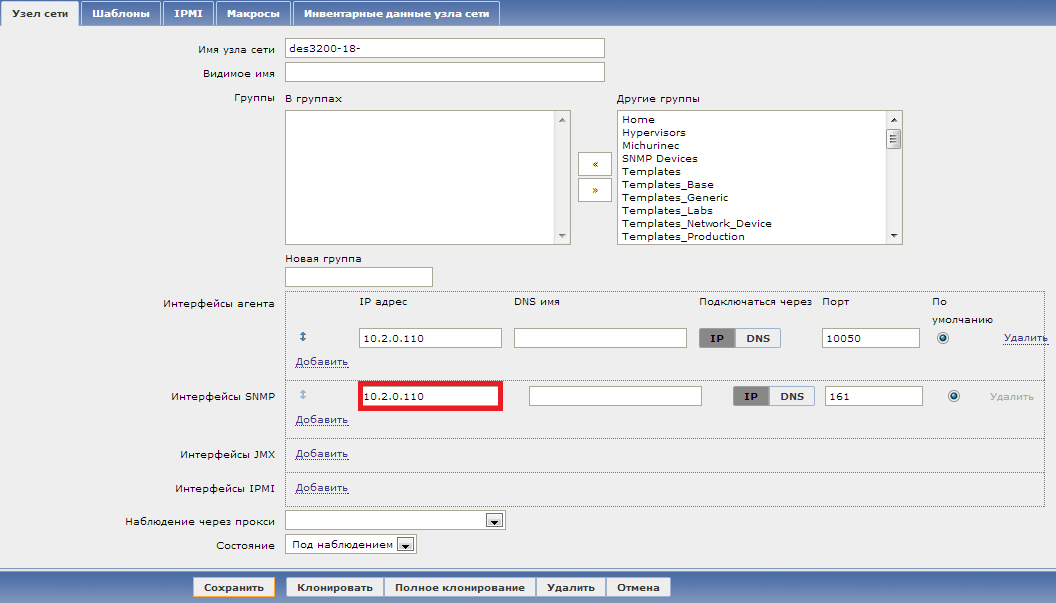Expand the proxy selector via its arrow
Image resolution: width=1056 pixels, height=603 pixels.
(x=495, y=519)
